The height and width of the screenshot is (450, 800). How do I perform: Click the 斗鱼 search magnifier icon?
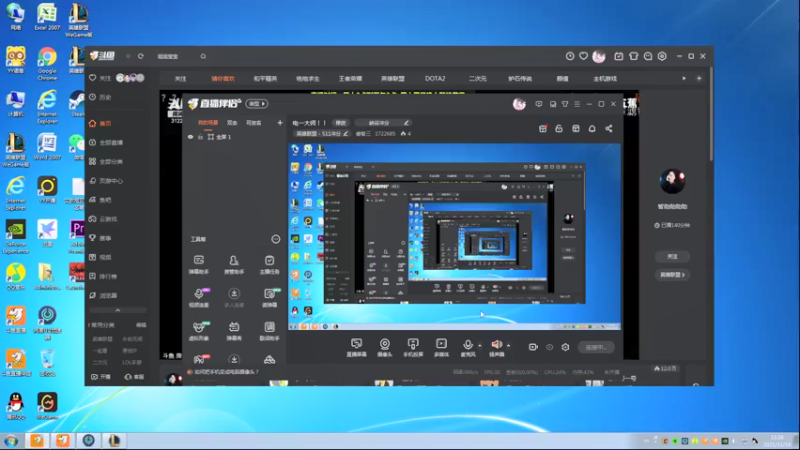[203, 56]
